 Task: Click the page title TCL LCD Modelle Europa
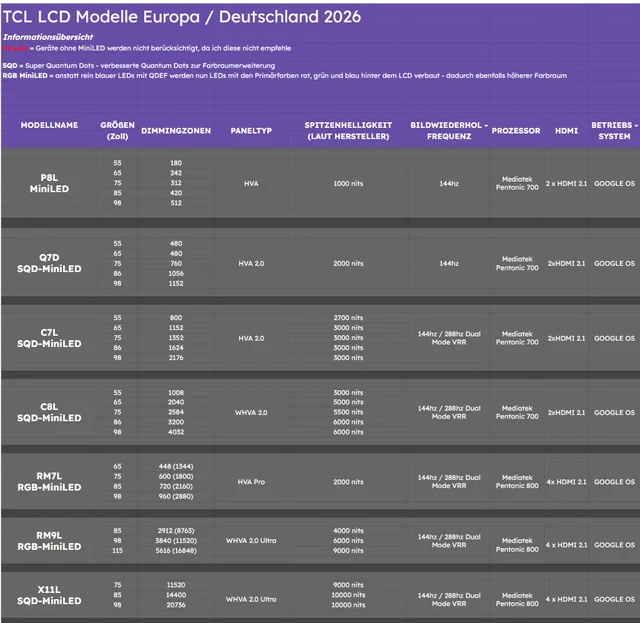coord(182,17)
